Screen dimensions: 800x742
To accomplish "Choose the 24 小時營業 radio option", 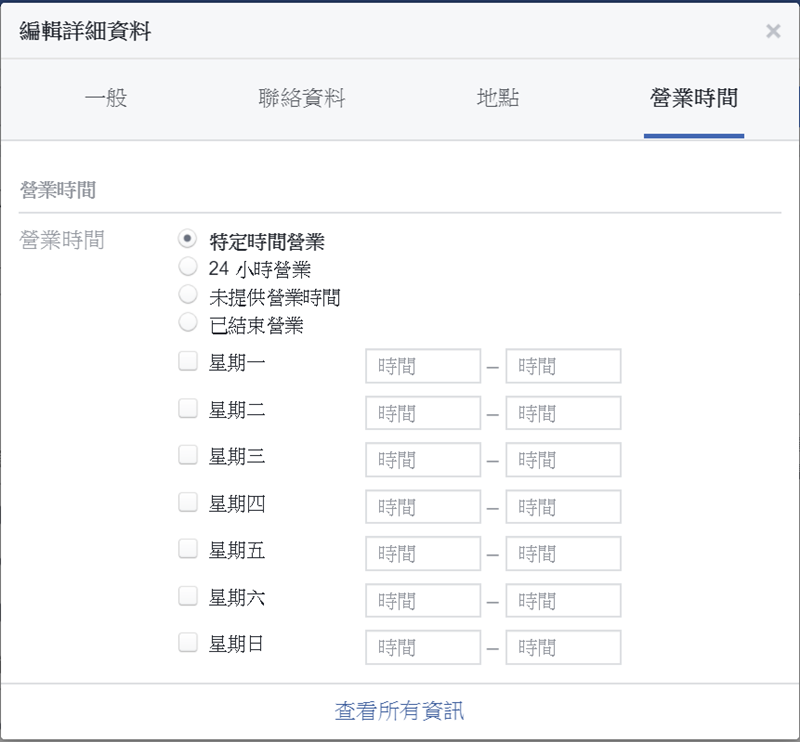I will (187, 267).
